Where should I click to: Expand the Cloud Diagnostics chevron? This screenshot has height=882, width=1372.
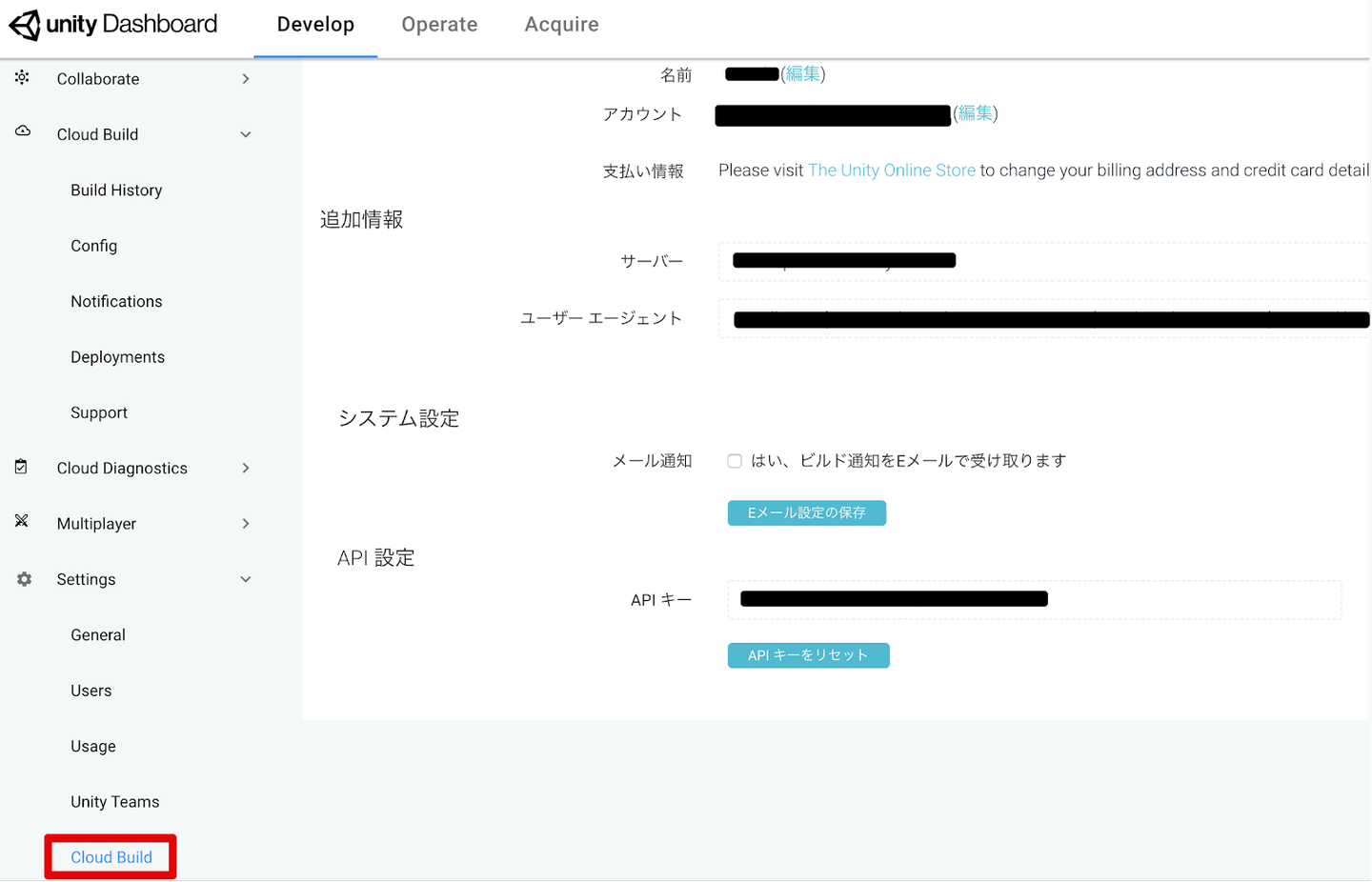tap(246, 469)
